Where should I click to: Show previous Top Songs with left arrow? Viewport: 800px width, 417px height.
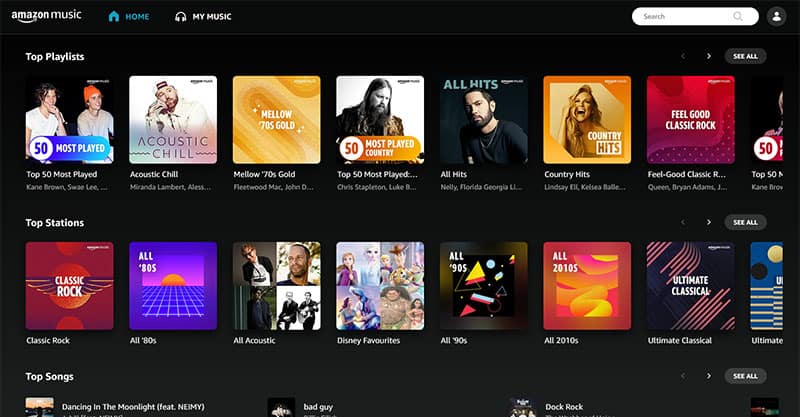683,376
